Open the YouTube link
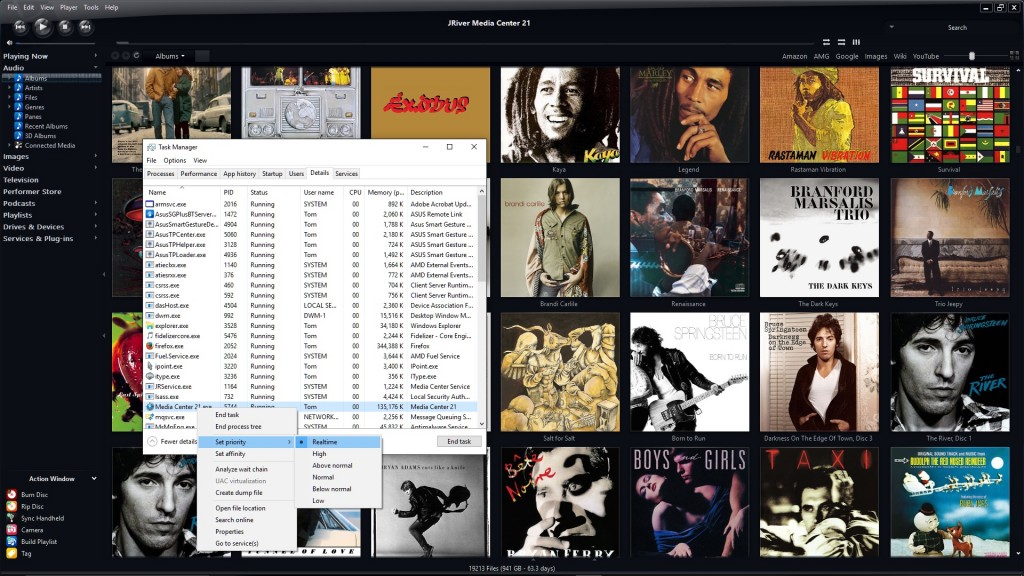 click(x=925, y=56)
